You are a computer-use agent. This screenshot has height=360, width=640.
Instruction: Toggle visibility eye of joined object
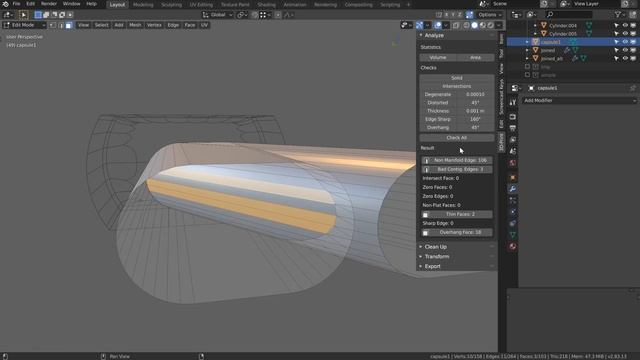[625, 50]
